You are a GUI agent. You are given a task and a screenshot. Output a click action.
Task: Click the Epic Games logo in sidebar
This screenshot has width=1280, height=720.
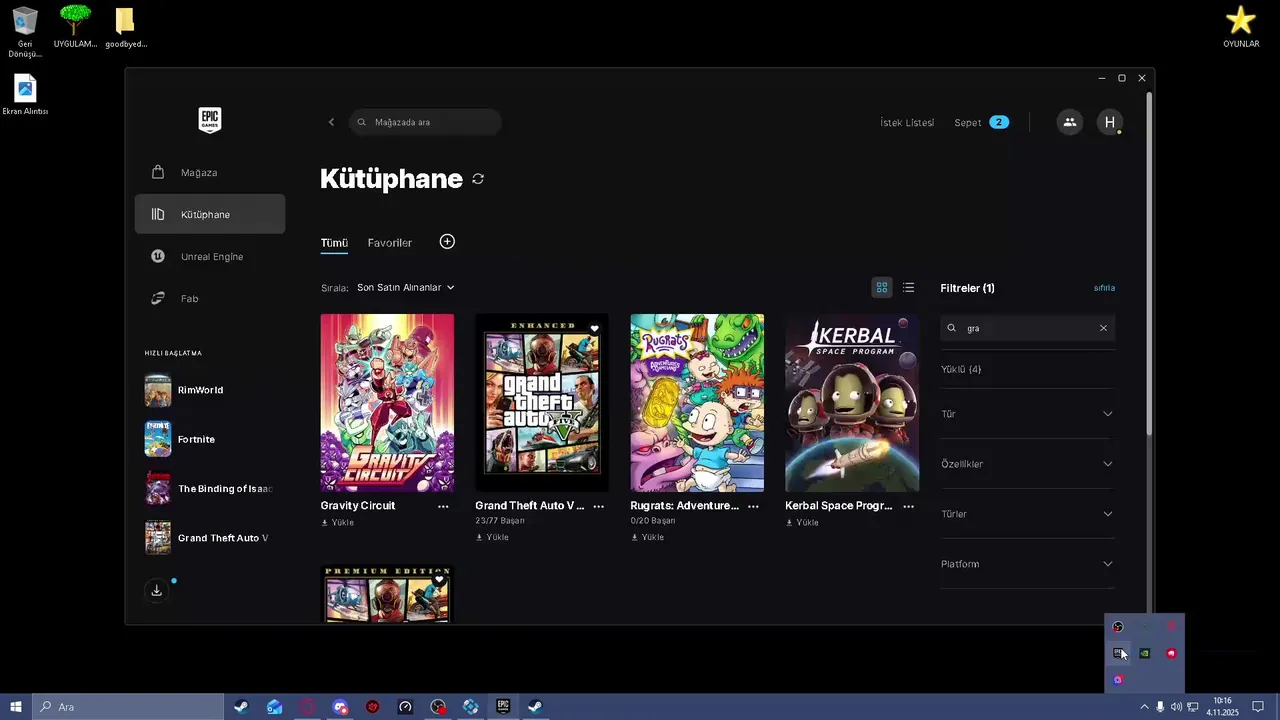pyautogui.click(x=209, y=121)
